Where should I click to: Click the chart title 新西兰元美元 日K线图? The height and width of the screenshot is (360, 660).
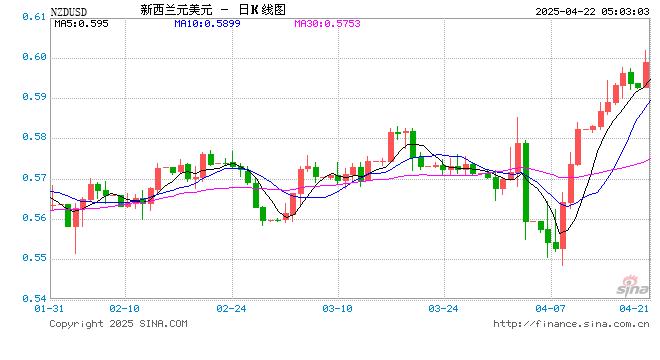[213, 10]
